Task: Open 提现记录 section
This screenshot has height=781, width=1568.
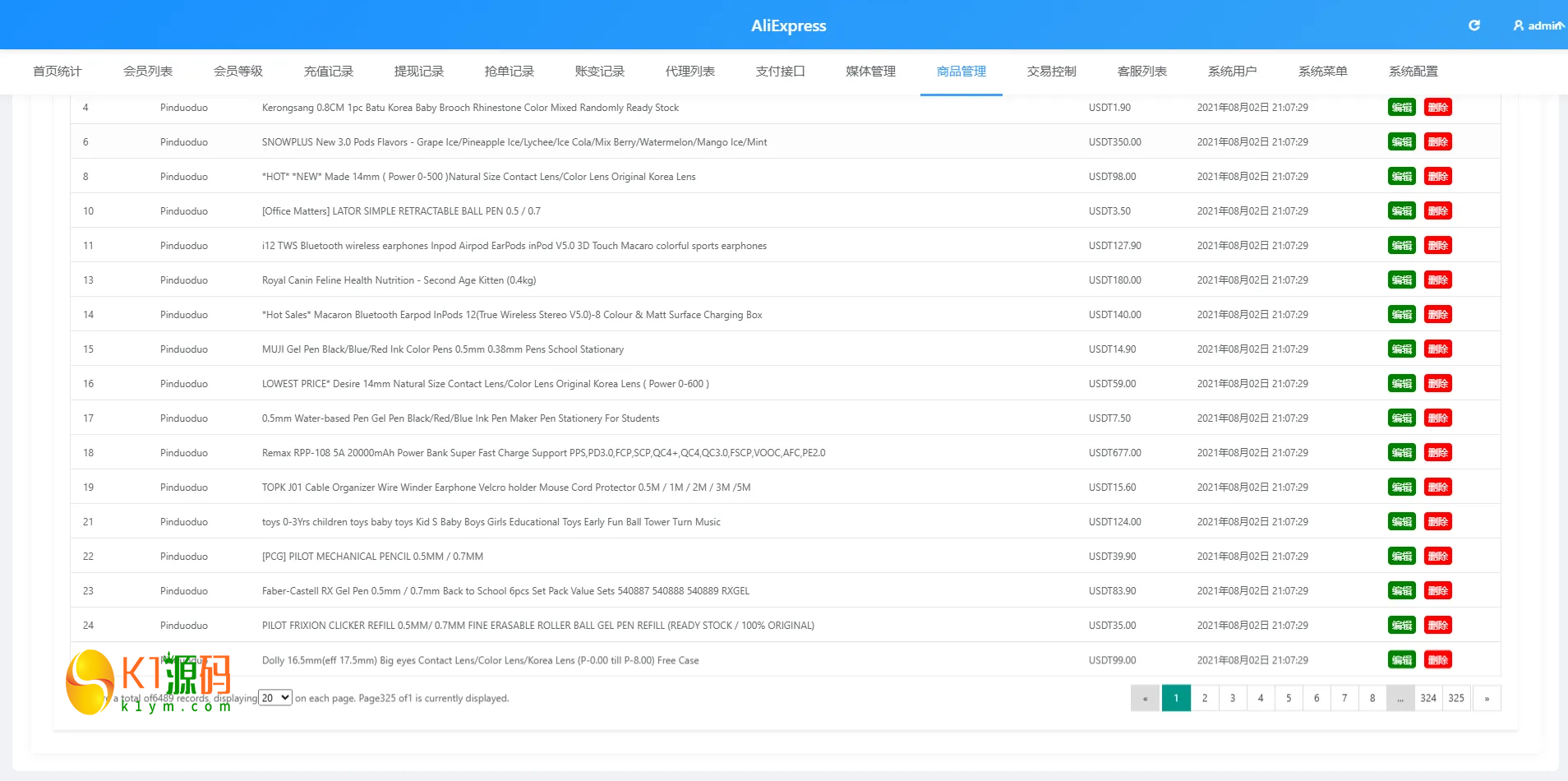Action: coord(419,72)
